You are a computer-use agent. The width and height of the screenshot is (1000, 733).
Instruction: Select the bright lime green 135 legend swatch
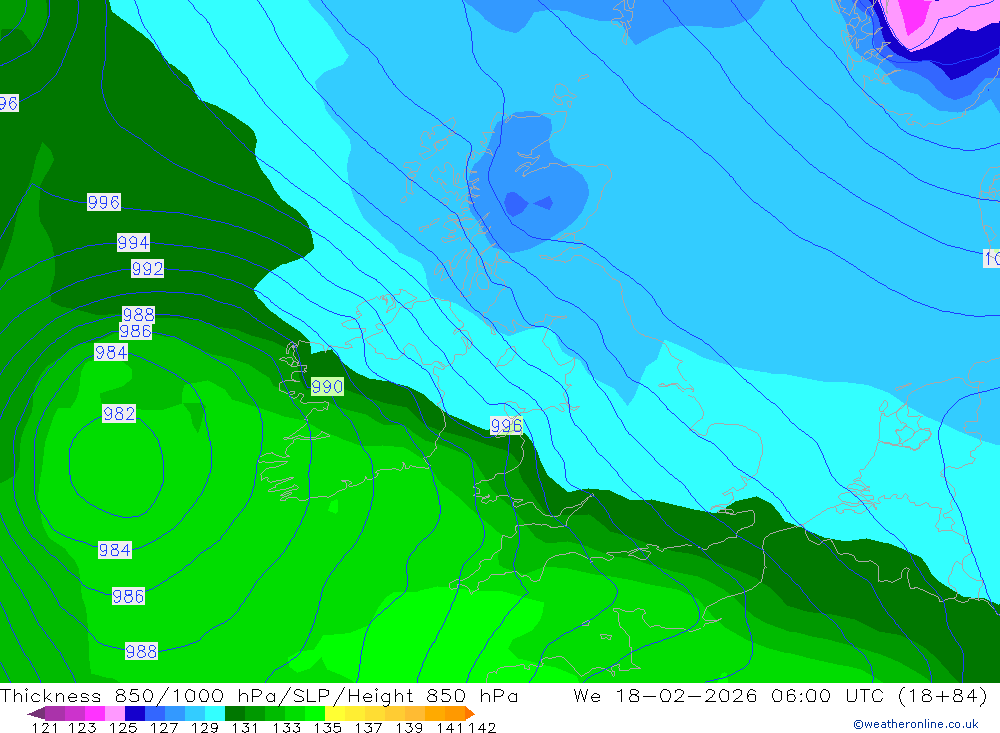tap(315, 713)
